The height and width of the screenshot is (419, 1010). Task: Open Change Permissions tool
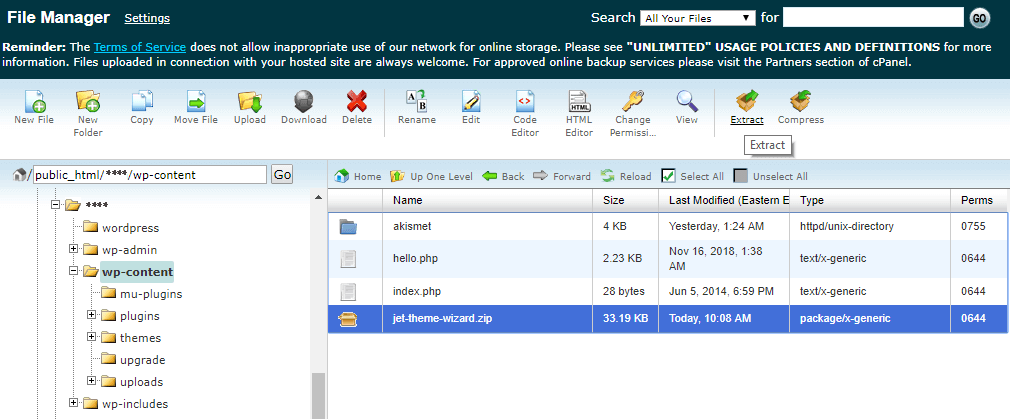pos(633,102)
